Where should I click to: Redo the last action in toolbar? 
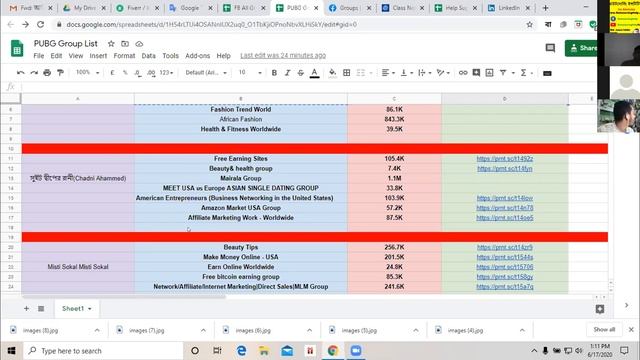34,73
